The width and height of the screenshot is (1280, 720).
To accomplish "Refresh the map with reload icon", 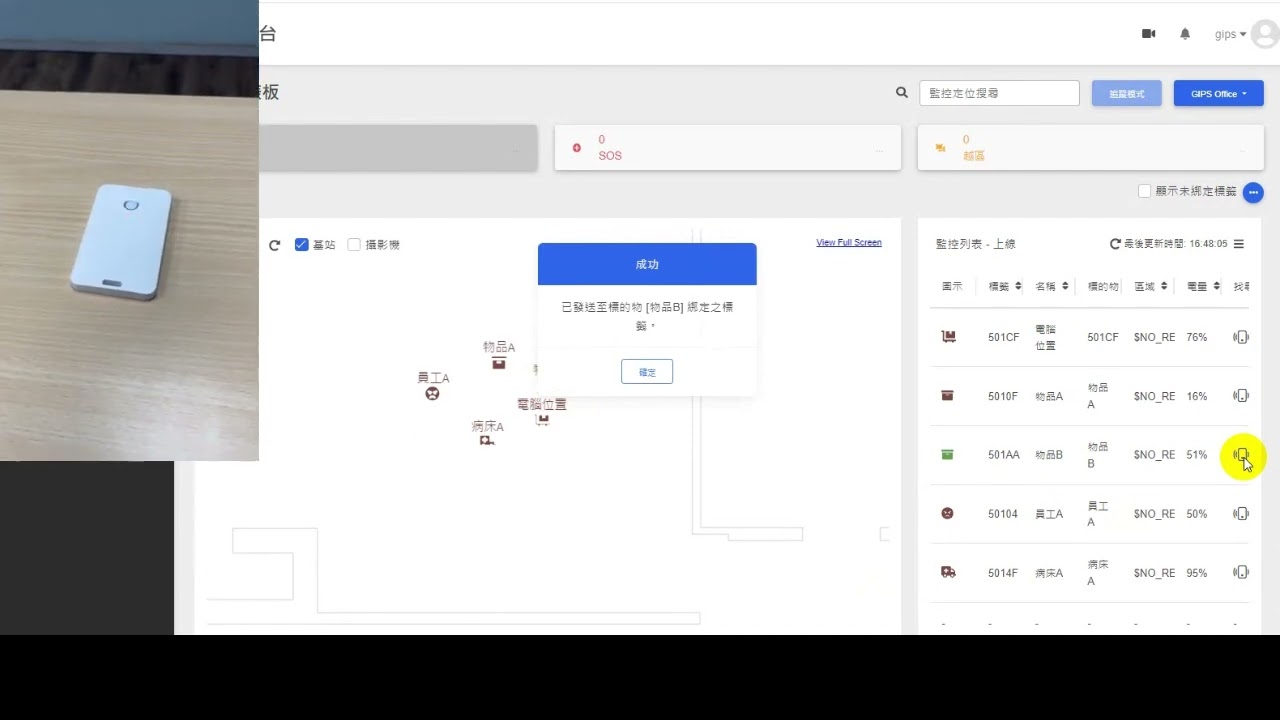I will (x=274, y=245).
